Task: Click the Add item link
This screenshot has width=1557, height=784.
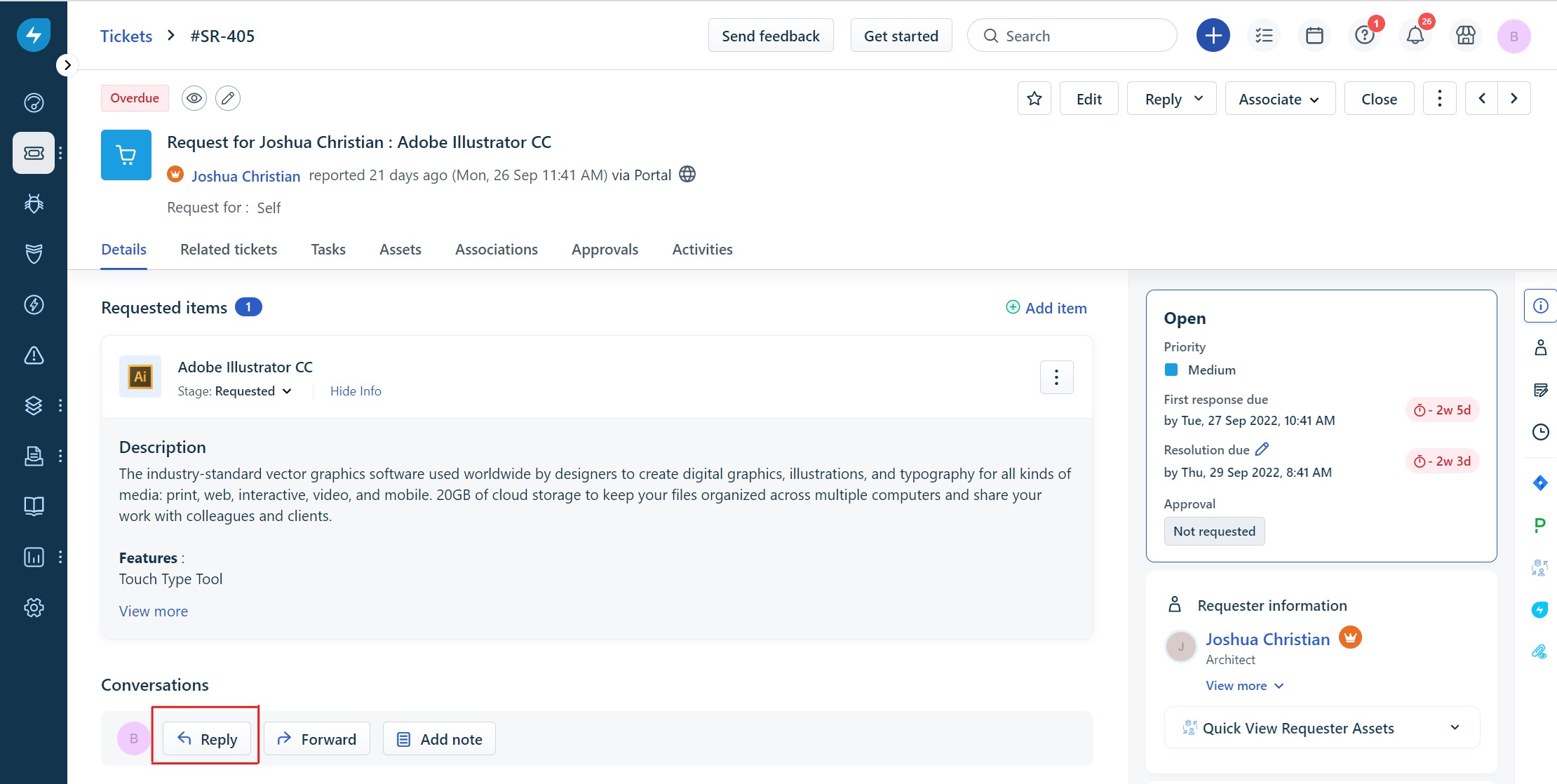Action: tap(1046, 308)
